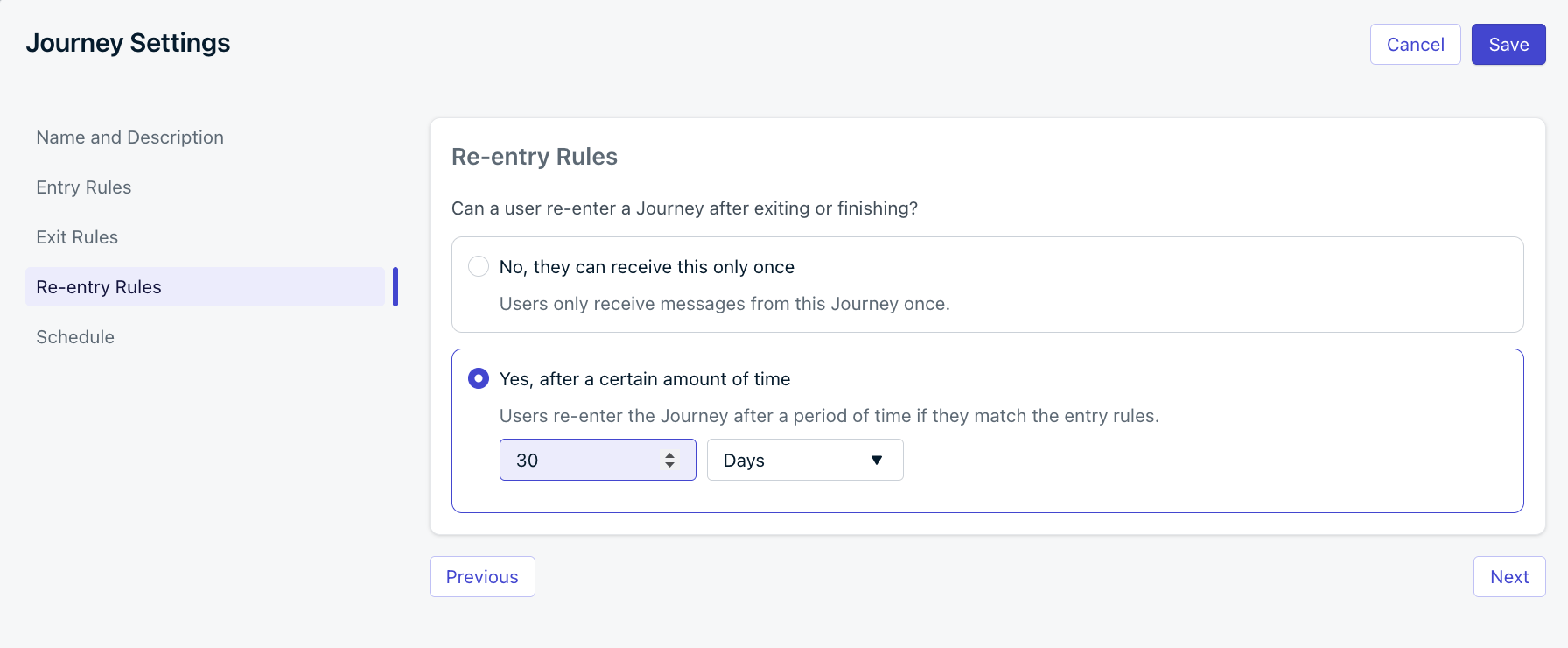
Task: Open the Days dropdown
Action: [x=804, y=460]
